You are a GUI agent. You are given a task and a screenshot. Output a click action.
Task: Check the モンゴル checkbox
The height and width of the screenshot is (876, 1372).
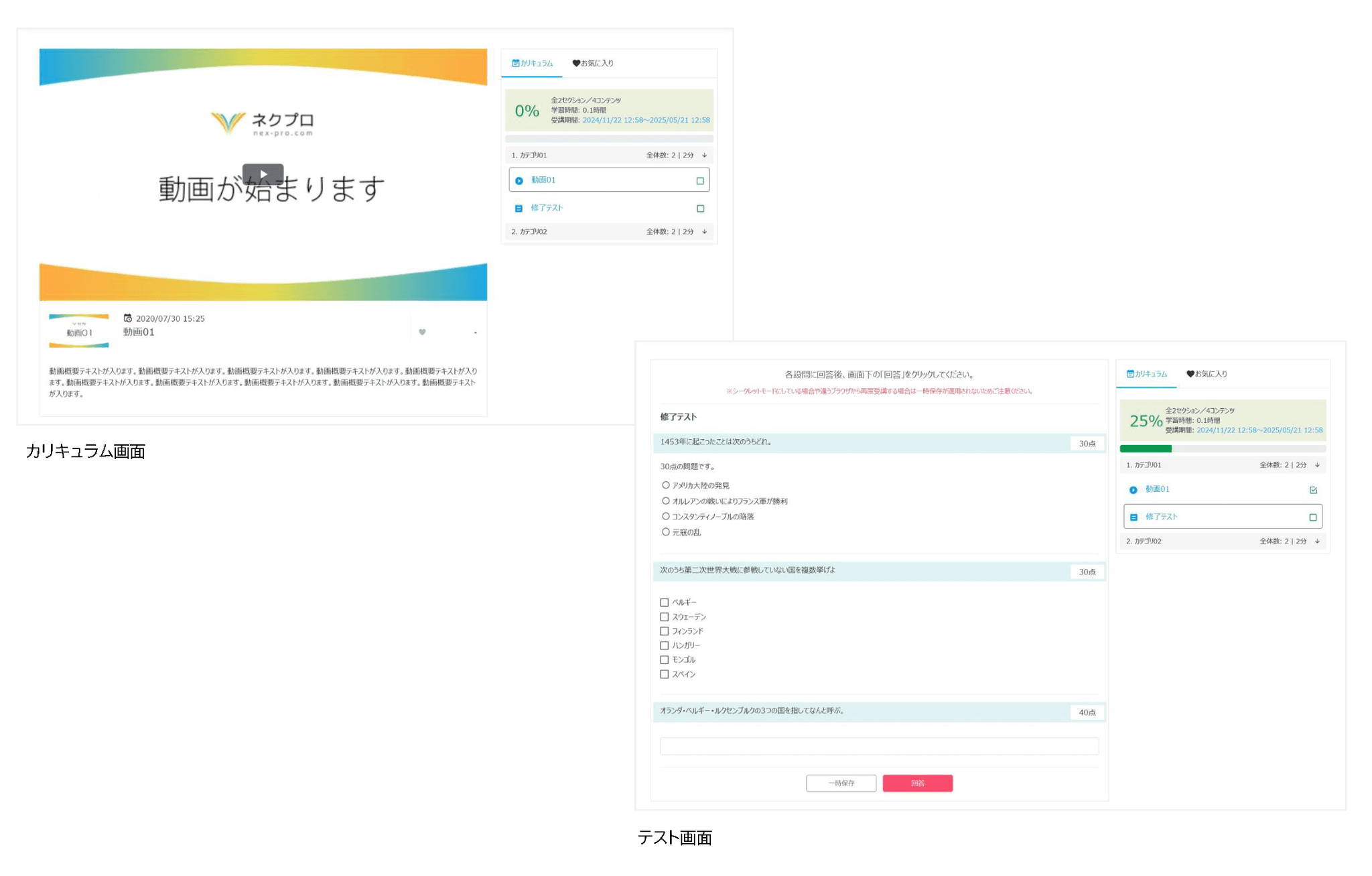click(665, 660)
